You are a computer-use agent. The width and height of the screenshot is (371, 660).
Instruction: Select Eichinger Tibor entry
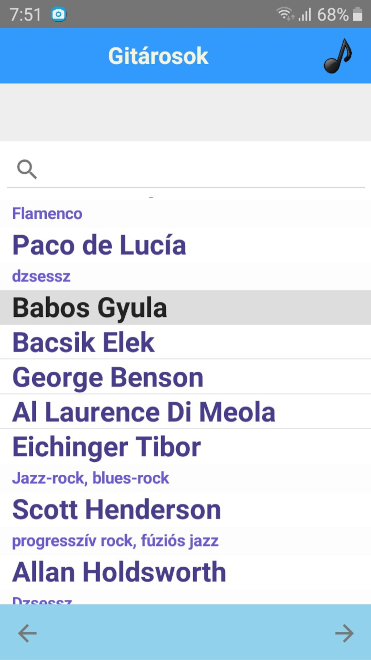click(x=185, y=446)
